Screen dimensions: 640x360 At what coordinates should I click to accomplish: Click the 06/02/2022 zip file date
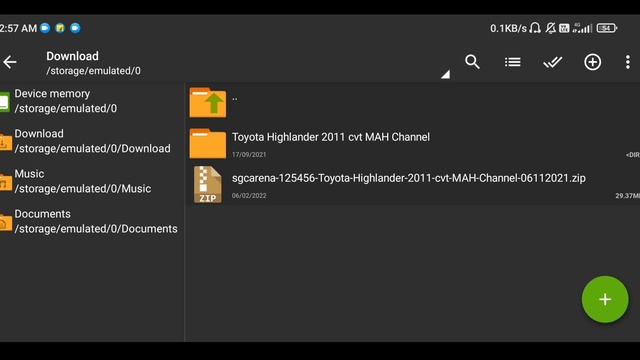[x=249, y=196]
